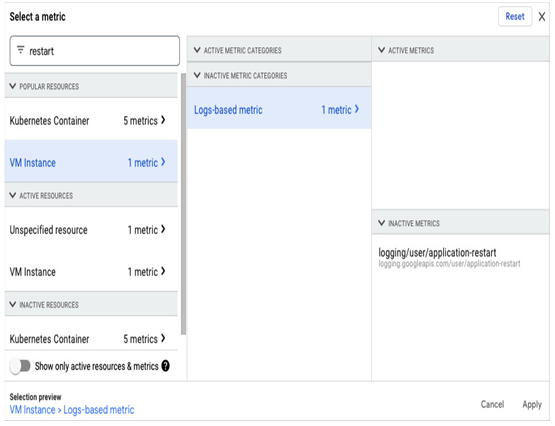The image size is (555, 426).
Task: Click the filter icon in the search box
Action: click(x=21, y=50)
